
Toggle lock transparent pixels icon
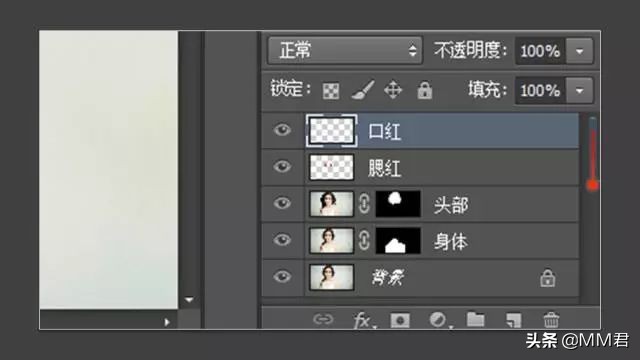click(331, 91)
